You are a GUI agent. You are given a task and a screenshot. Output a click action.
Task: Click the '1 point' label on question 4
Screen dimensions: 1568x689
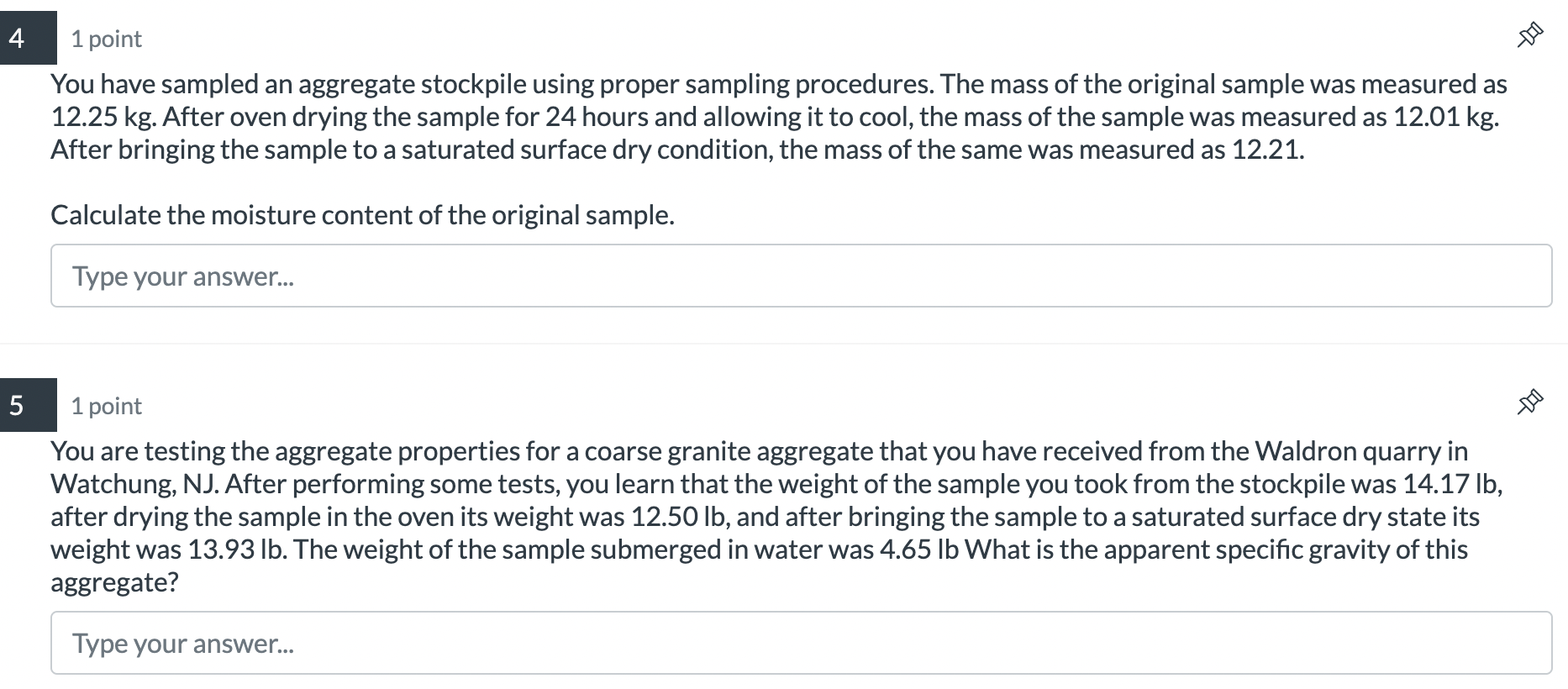click(x=106, y=39)
